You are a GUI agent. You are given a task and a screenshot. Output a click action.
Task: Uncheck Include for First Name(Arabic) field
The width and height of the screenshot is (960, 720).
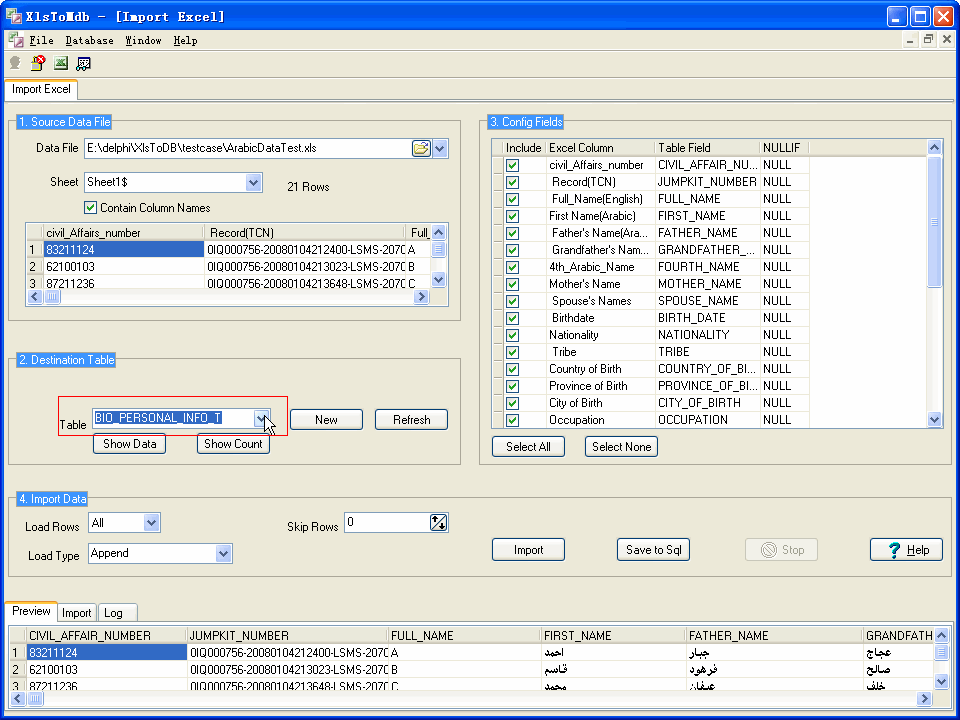coord(512,216)
